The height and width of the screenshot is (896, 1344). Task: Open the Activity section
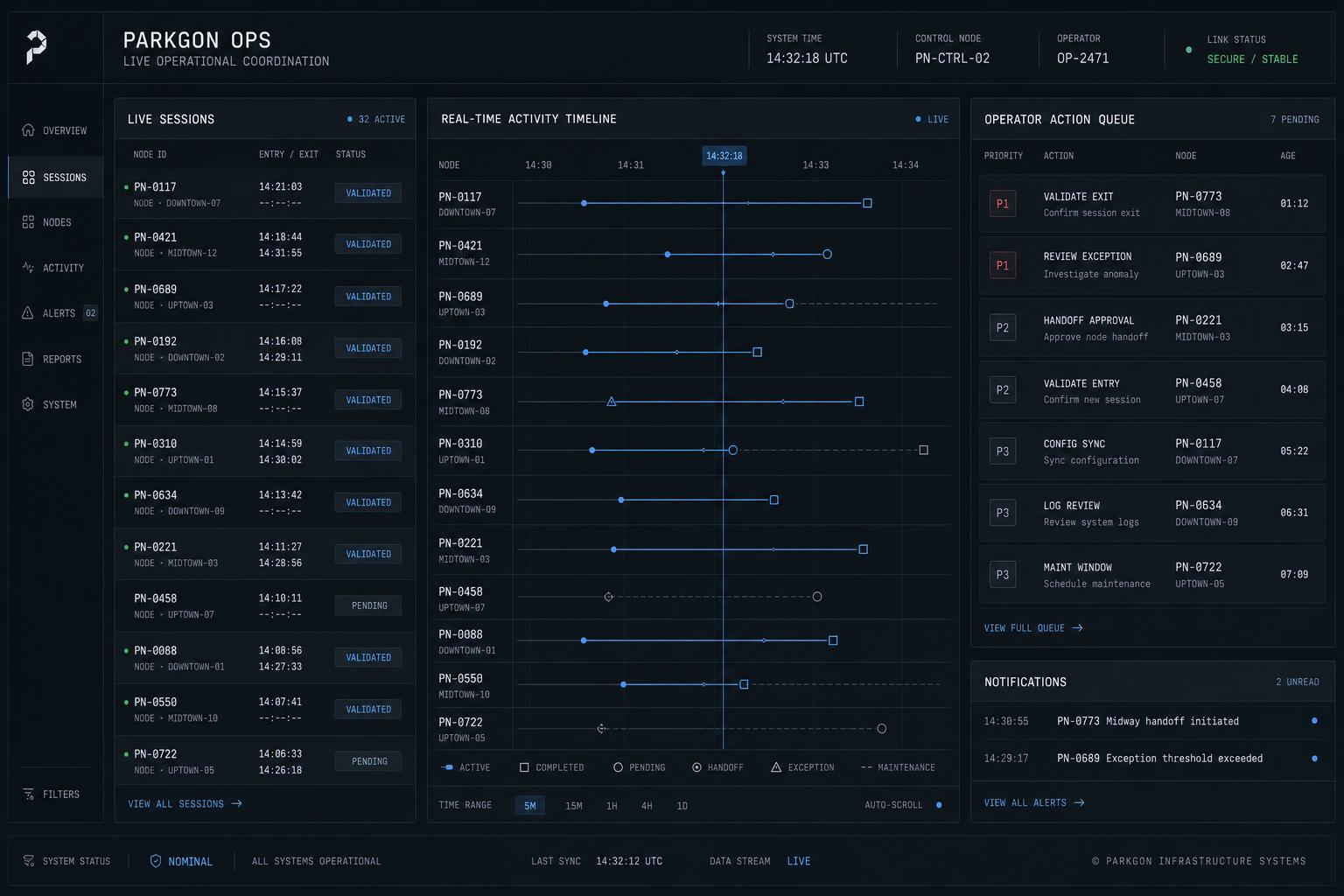[x=55, y=268]
